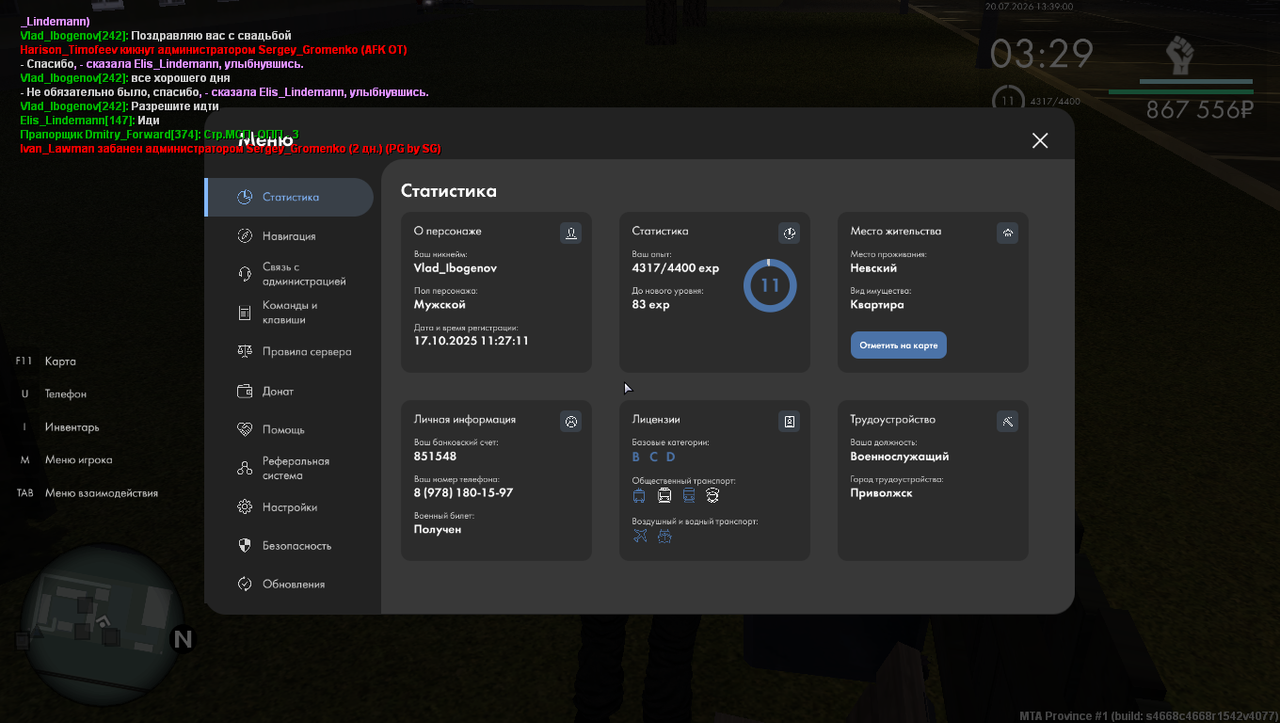Click the Статистика pie chart sidebar icon

244,197
